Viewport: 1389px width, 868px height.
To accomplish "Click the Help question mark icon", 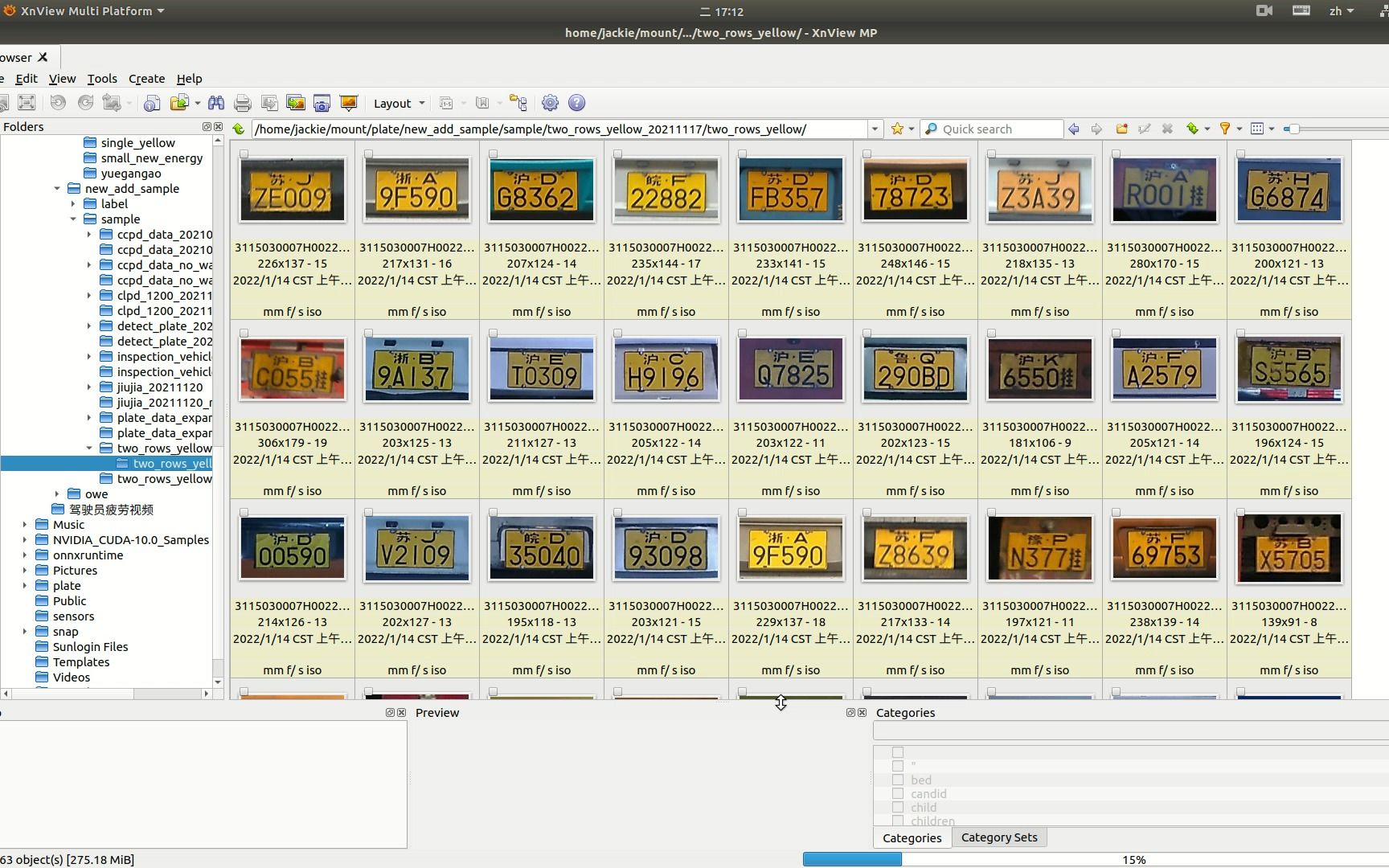I will pos(576,103).
